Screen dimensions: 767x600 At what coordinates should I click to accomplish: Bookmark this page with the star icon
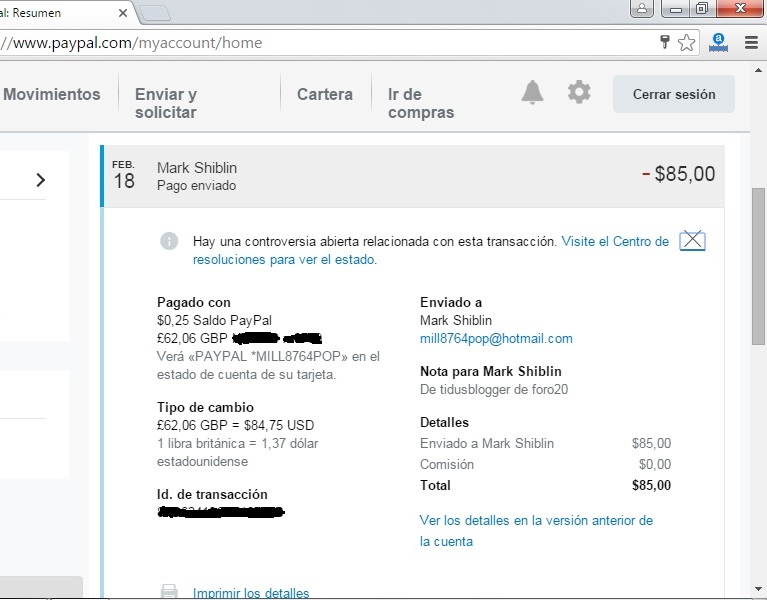(x=686, y=43)
